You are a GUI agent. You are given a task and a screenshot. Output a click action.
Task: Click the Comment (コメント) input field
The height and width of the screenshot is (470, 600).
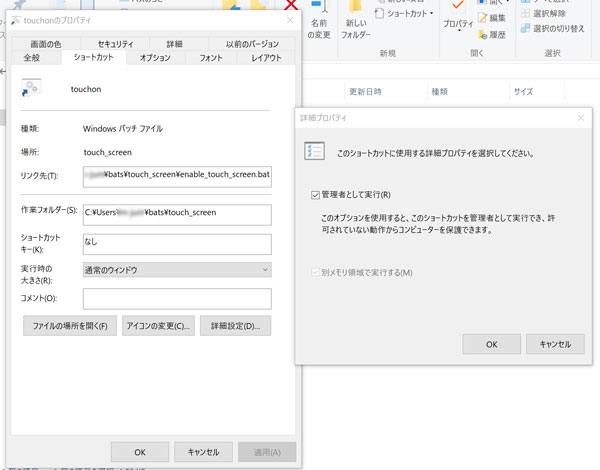click(x=177, y=299)
